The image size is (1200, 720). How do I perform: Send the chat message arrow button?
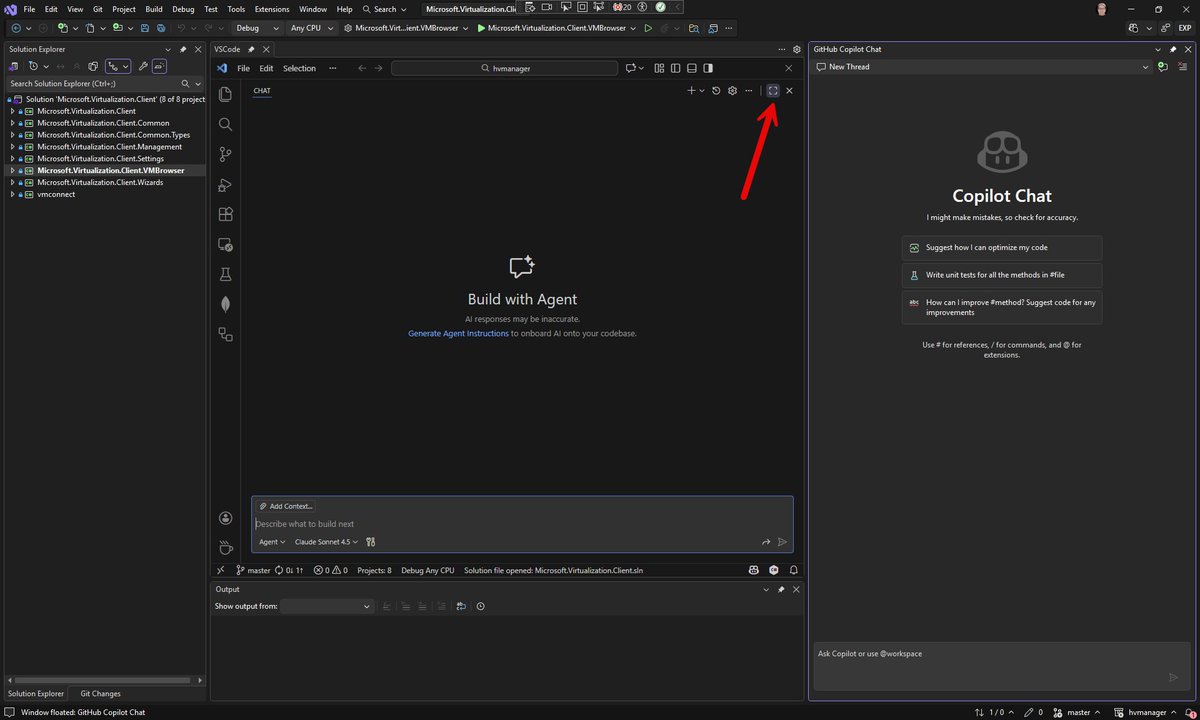click(x=783, y=542)
